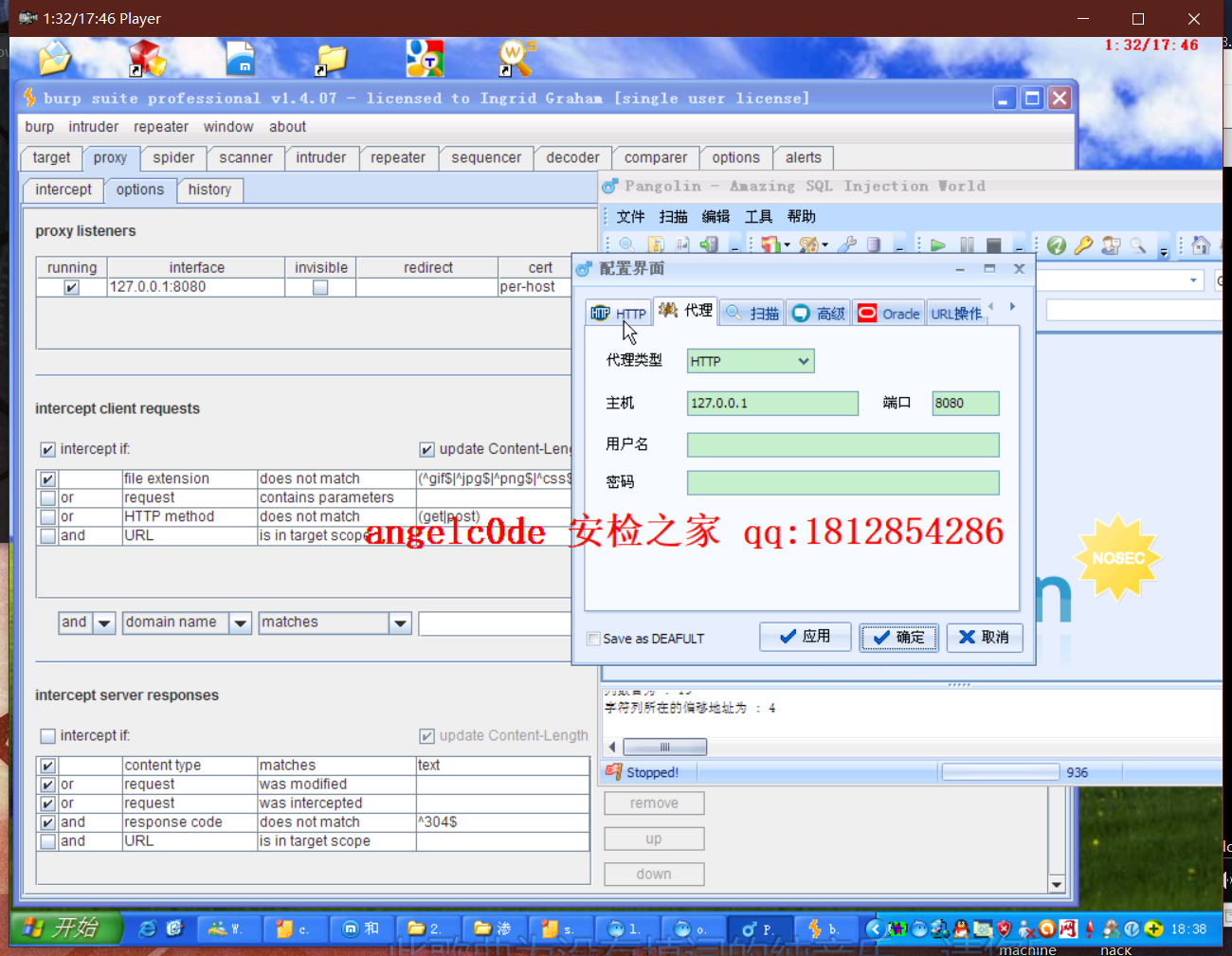Open the 'and' operator dropdown

pyautogui.click(x=104, y=622)
